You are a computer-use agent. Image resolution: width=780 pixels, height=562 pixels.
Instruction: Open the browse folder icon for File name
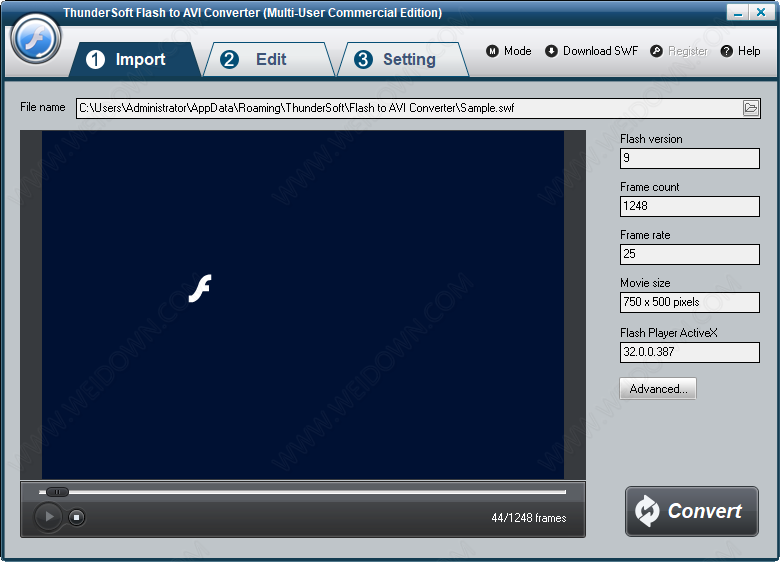pyautogui.click(x=751, y=108)
